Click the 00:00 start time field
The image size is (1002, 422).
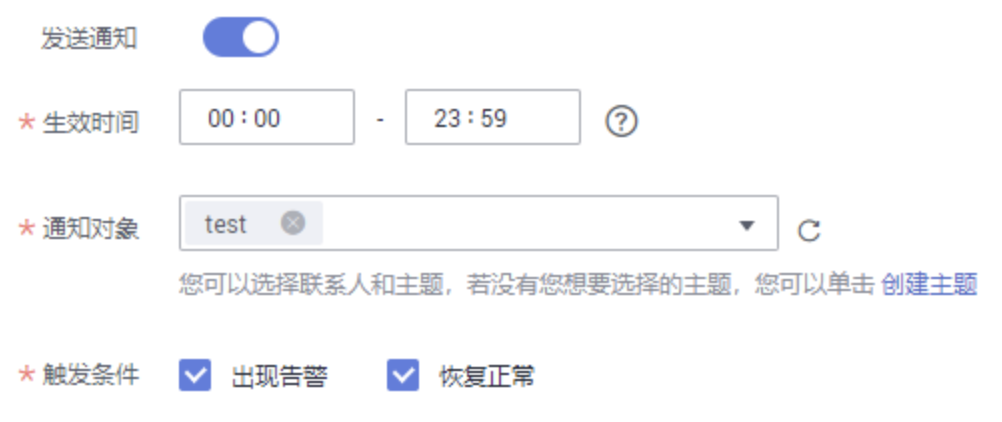266,117
